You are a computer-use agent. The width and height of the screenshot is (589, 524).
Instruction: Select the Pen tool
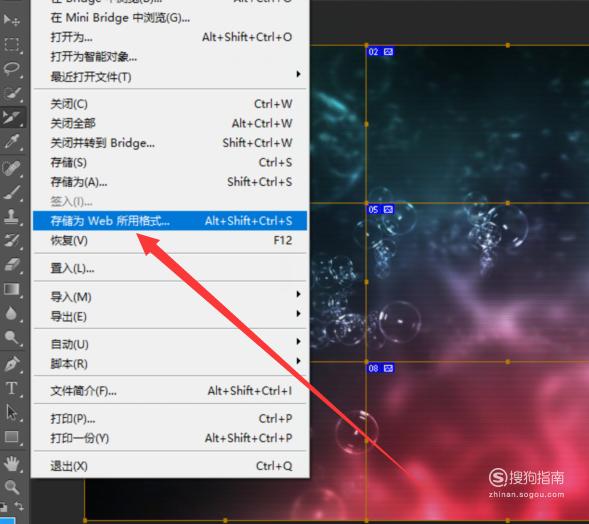(x=11, y=364)
